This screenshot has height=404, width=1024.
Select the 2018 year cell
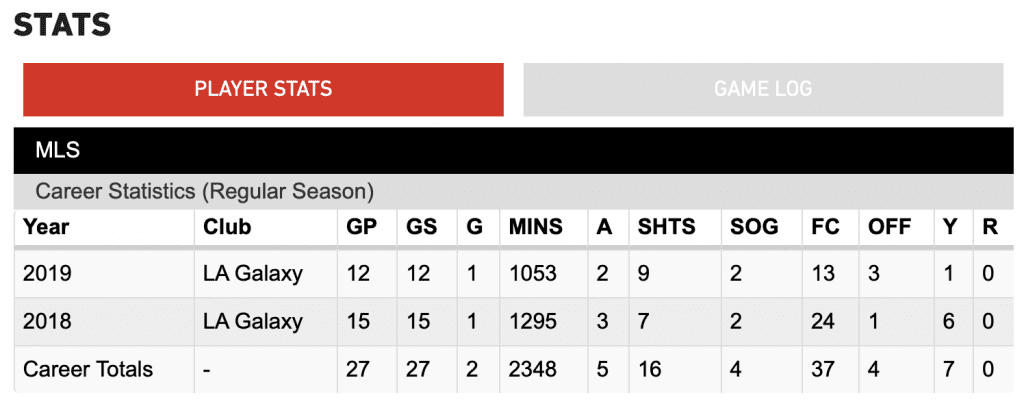click(47, 321)
